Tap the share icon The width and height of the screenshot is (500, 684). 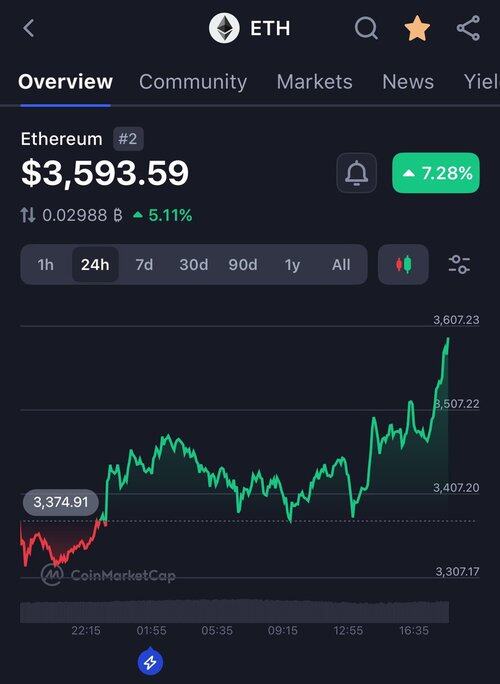click(468, 28)
